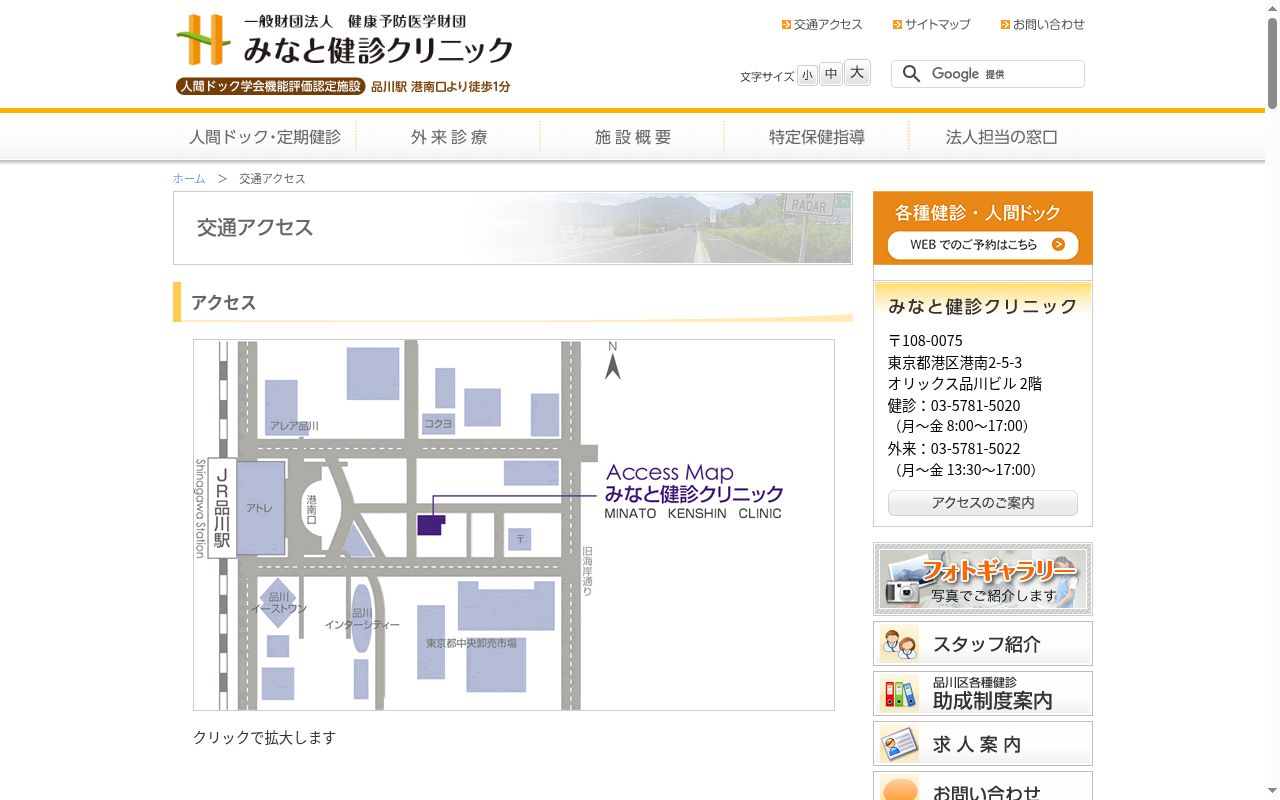Open the 施設概要 menu
The image size is (1280, 800).
(x=633, y=137)
